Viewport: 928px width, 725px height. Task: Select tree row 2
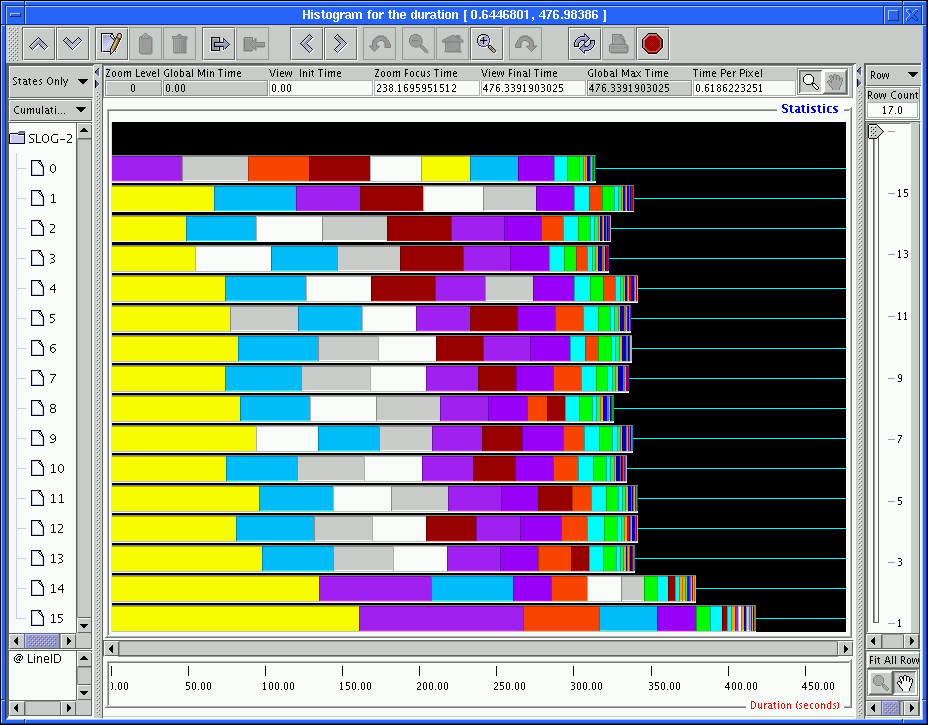[44, 228]
